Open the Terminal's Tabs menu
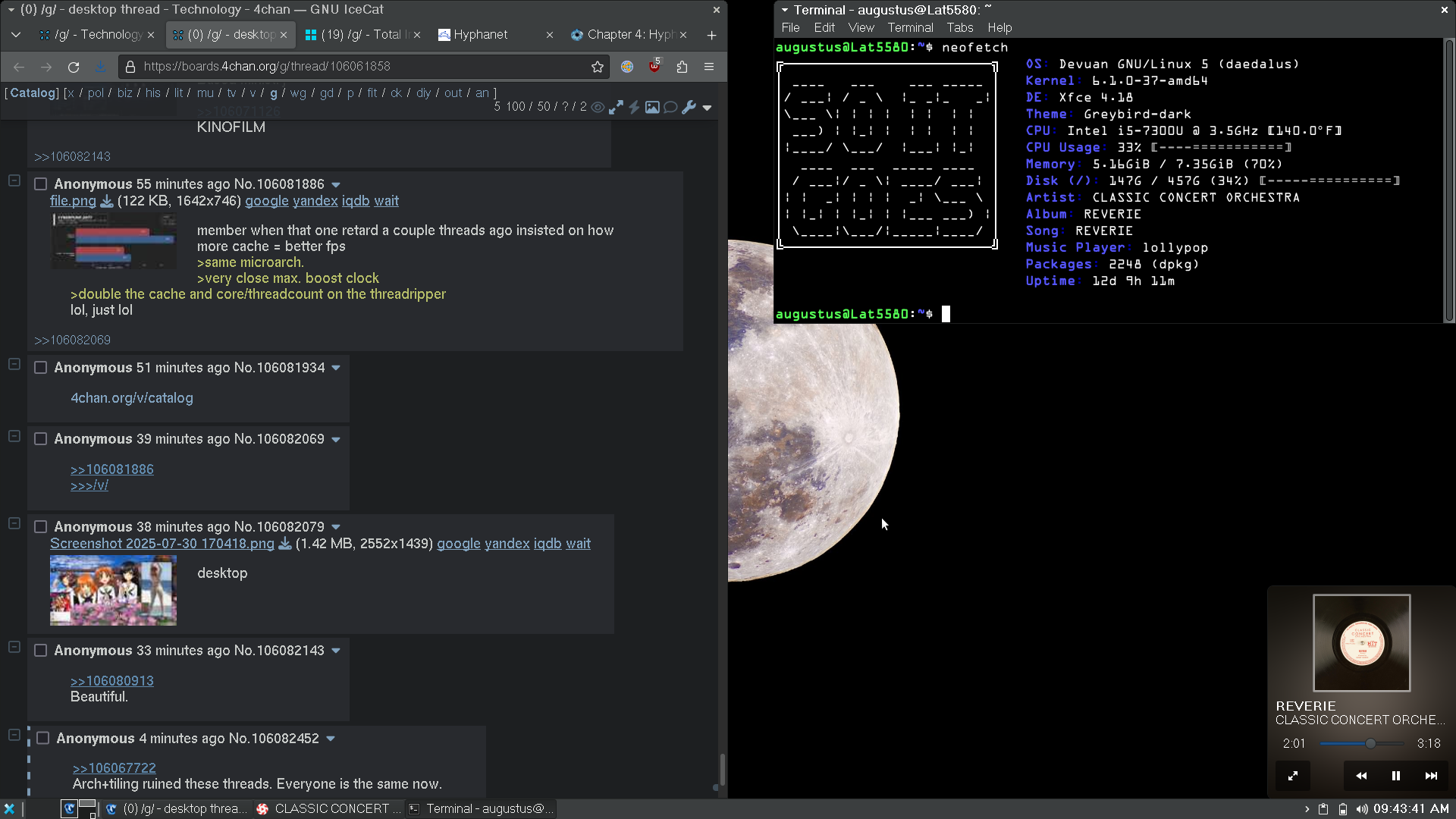This screenshot has height=819, width=1456. click(959, 28)
